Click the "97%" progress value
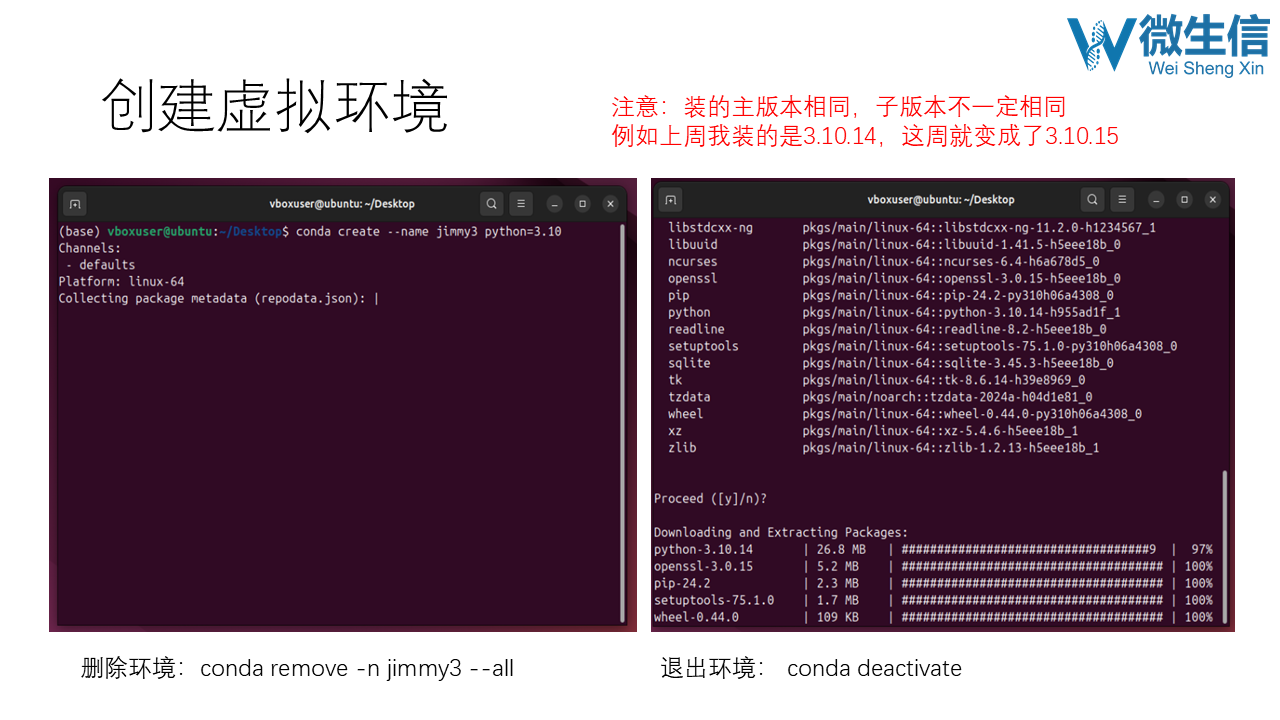The width and height of the screenshot is (1280, 720). pos(1201,550)
